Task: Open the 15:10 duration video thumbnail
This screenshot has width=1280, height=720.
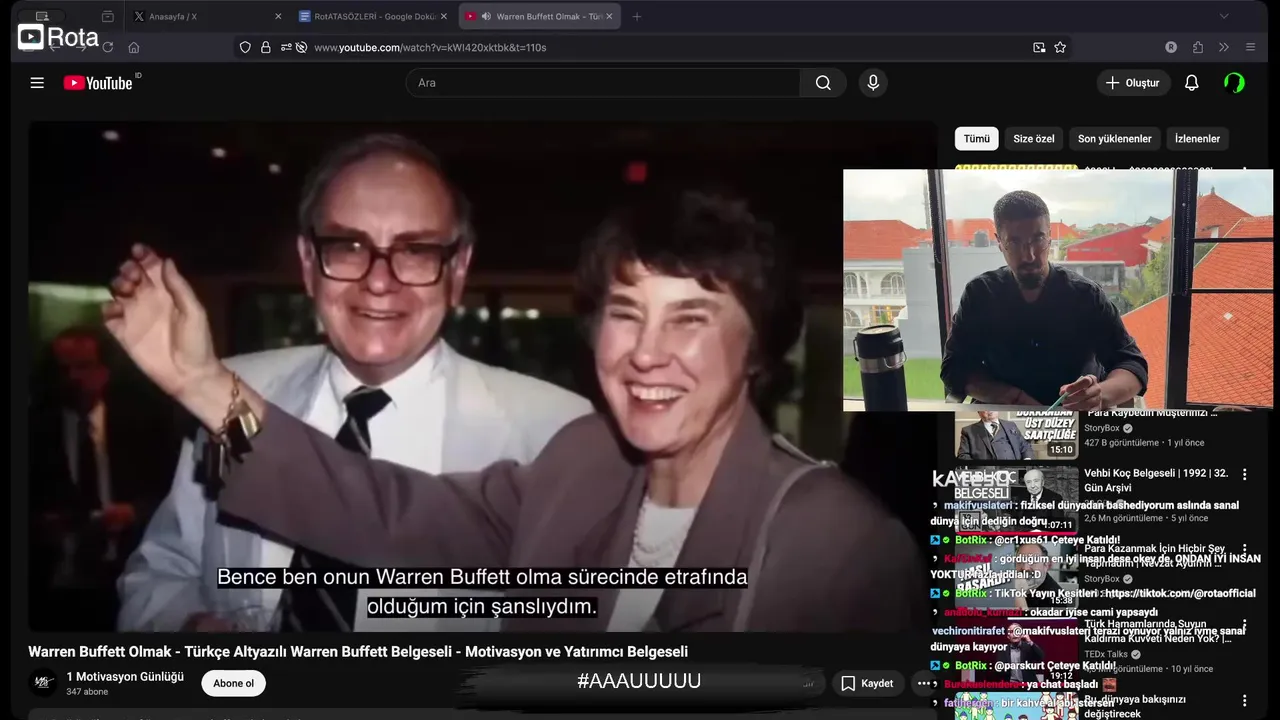Action: tap(1016, 436)
